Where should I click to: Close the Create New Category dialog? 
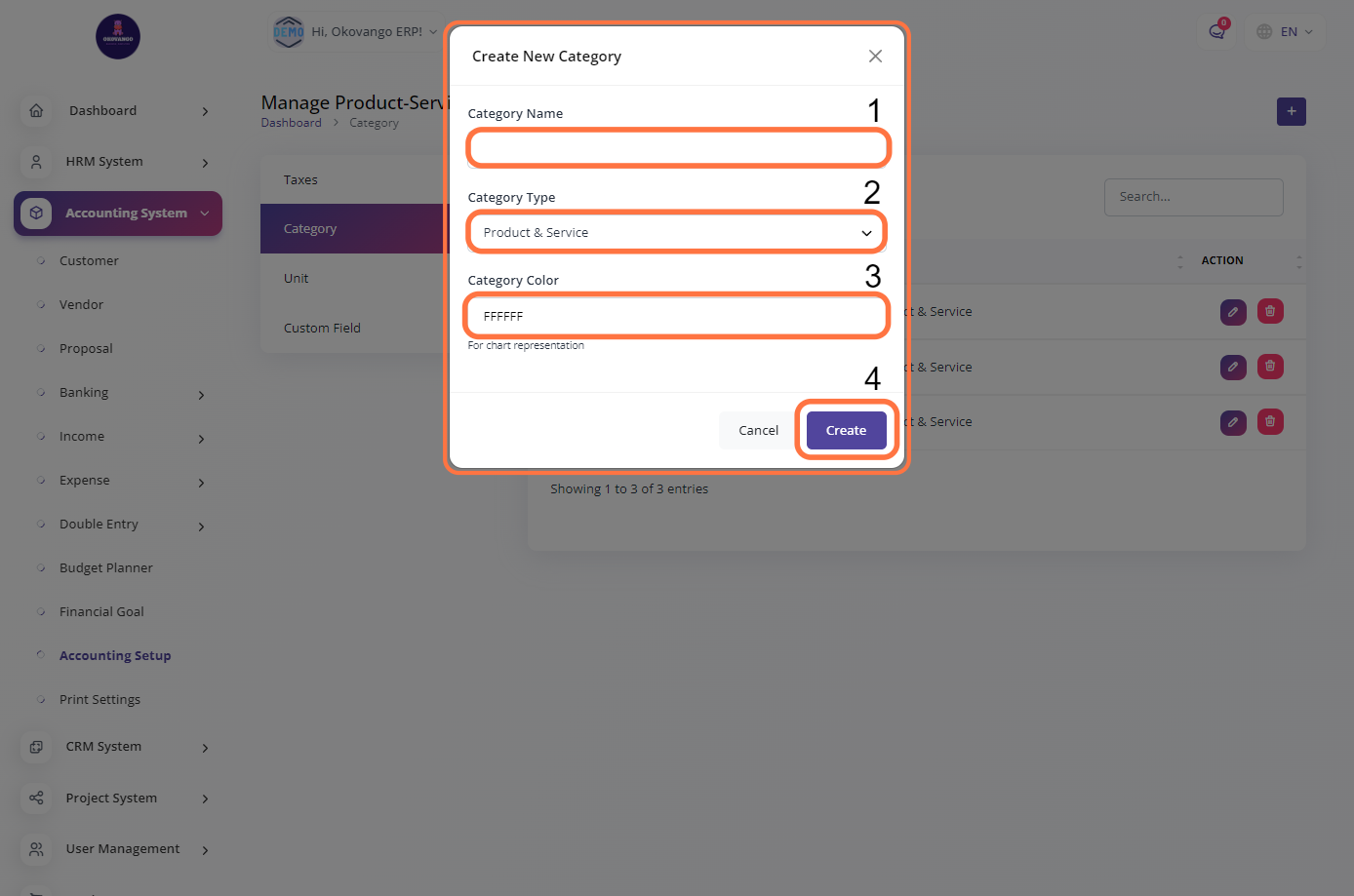(x=875, y=57)
